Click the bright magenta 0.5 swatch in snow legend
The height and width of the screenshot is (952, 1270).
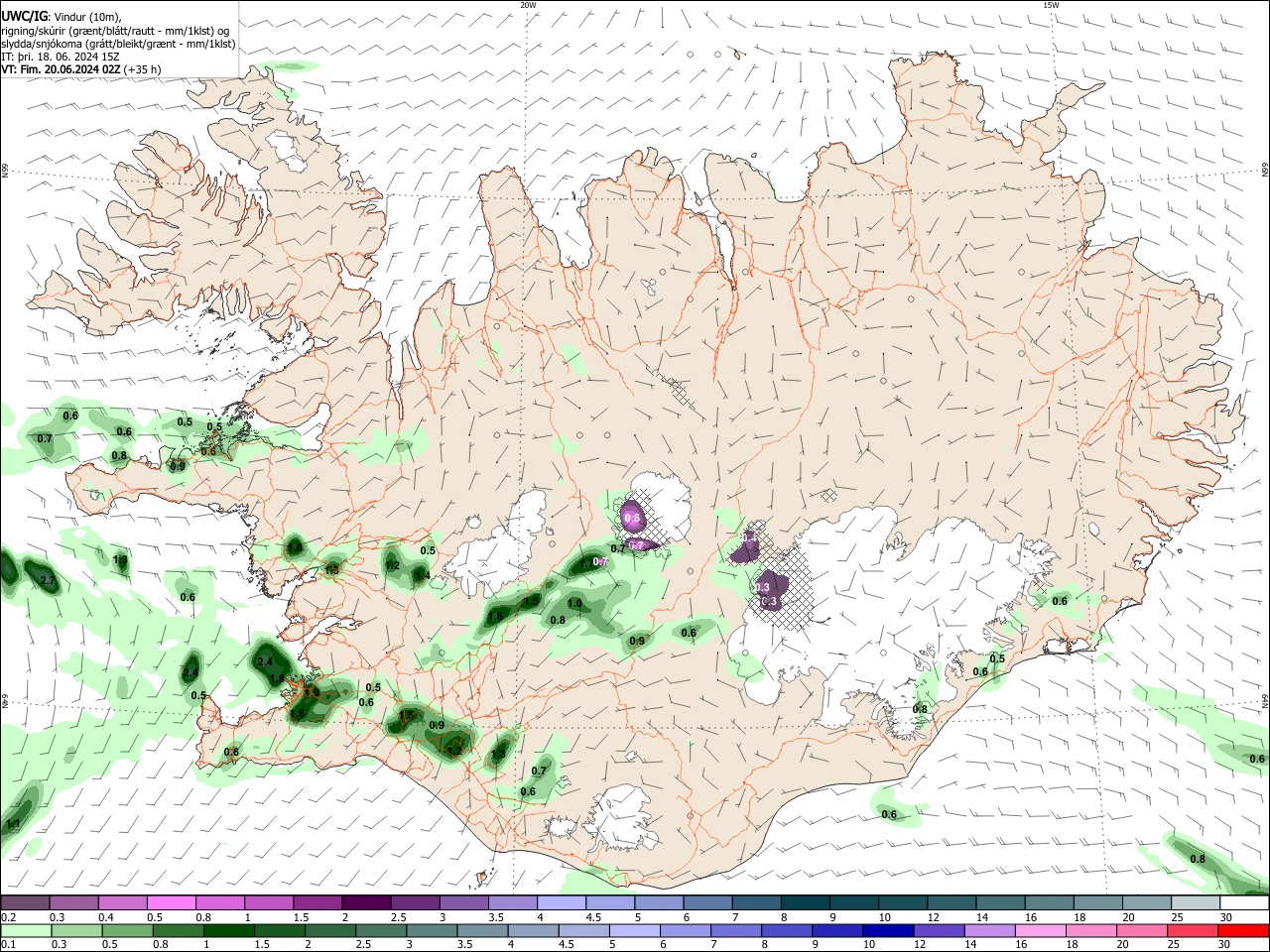(171, 902)
